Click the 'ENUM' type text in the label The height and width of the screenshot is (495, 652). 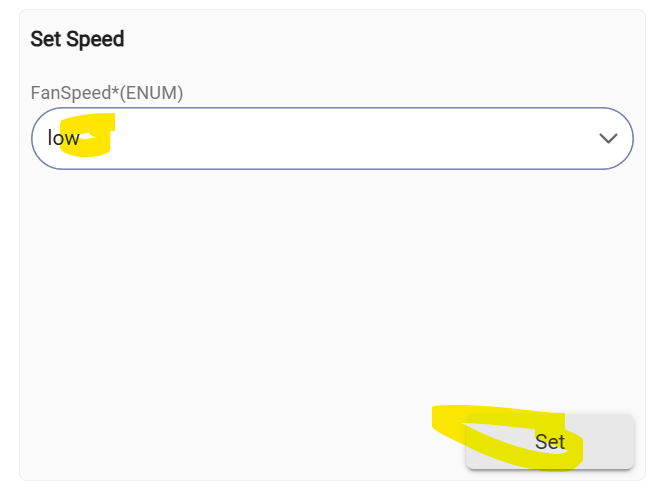pyautogui.click(x=158, y=92)
